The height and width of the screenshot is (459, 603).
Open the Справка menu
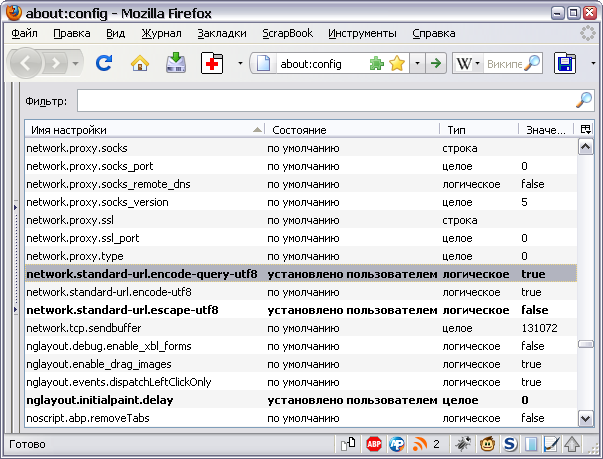tap(434, 33)
